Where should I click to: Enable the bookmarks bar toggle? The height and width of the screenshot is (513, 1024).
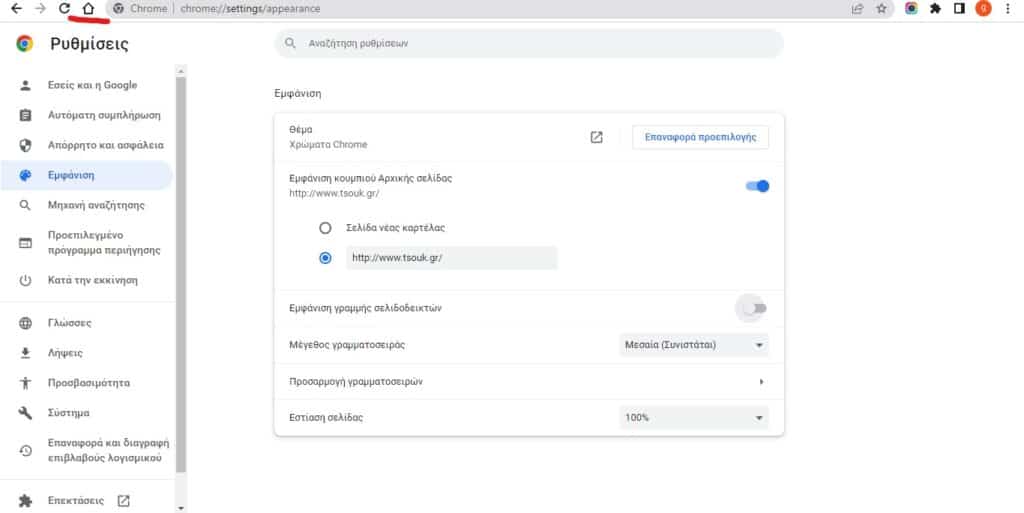pyautogui.click(x=755, y=308)
